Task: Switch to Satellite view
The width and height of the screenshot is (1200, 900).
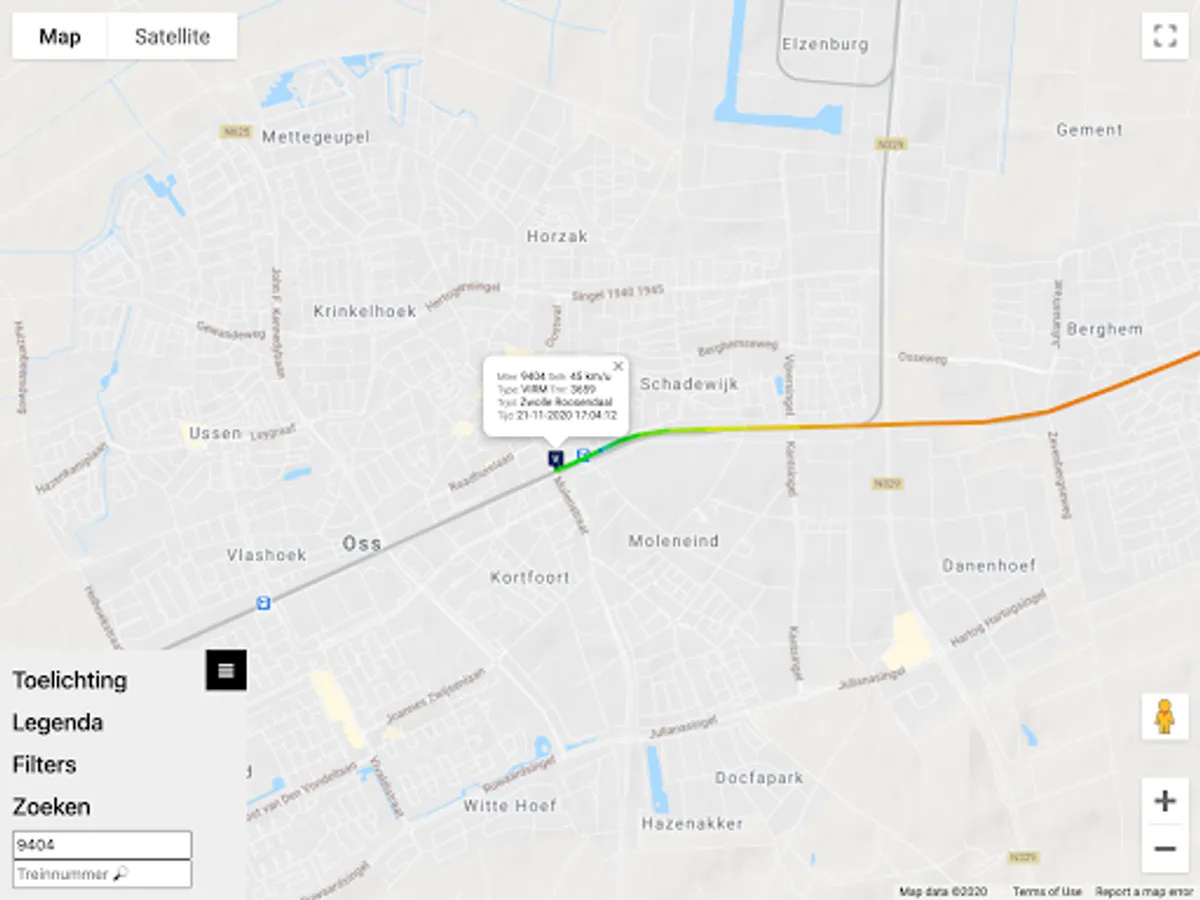Action: point(172,37)
